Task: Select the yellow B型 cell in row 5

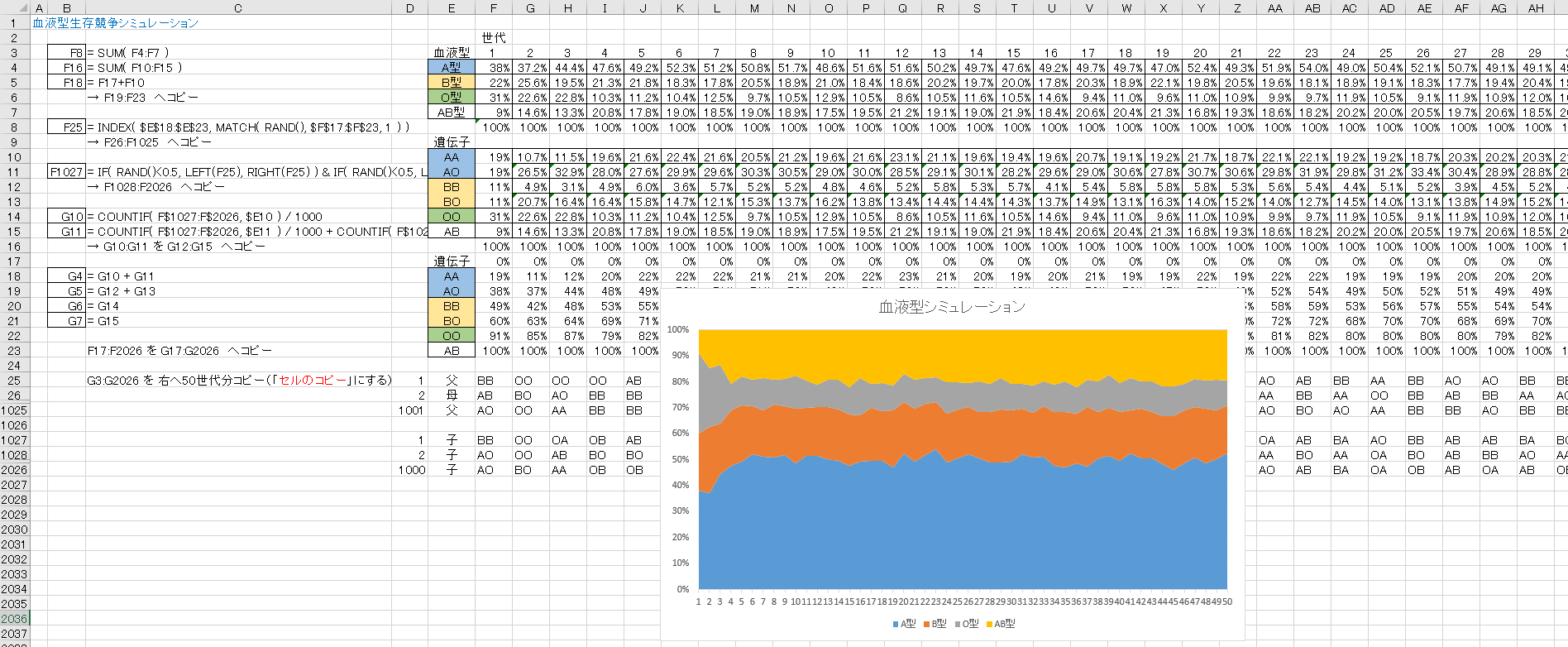Action: [452, 83]
